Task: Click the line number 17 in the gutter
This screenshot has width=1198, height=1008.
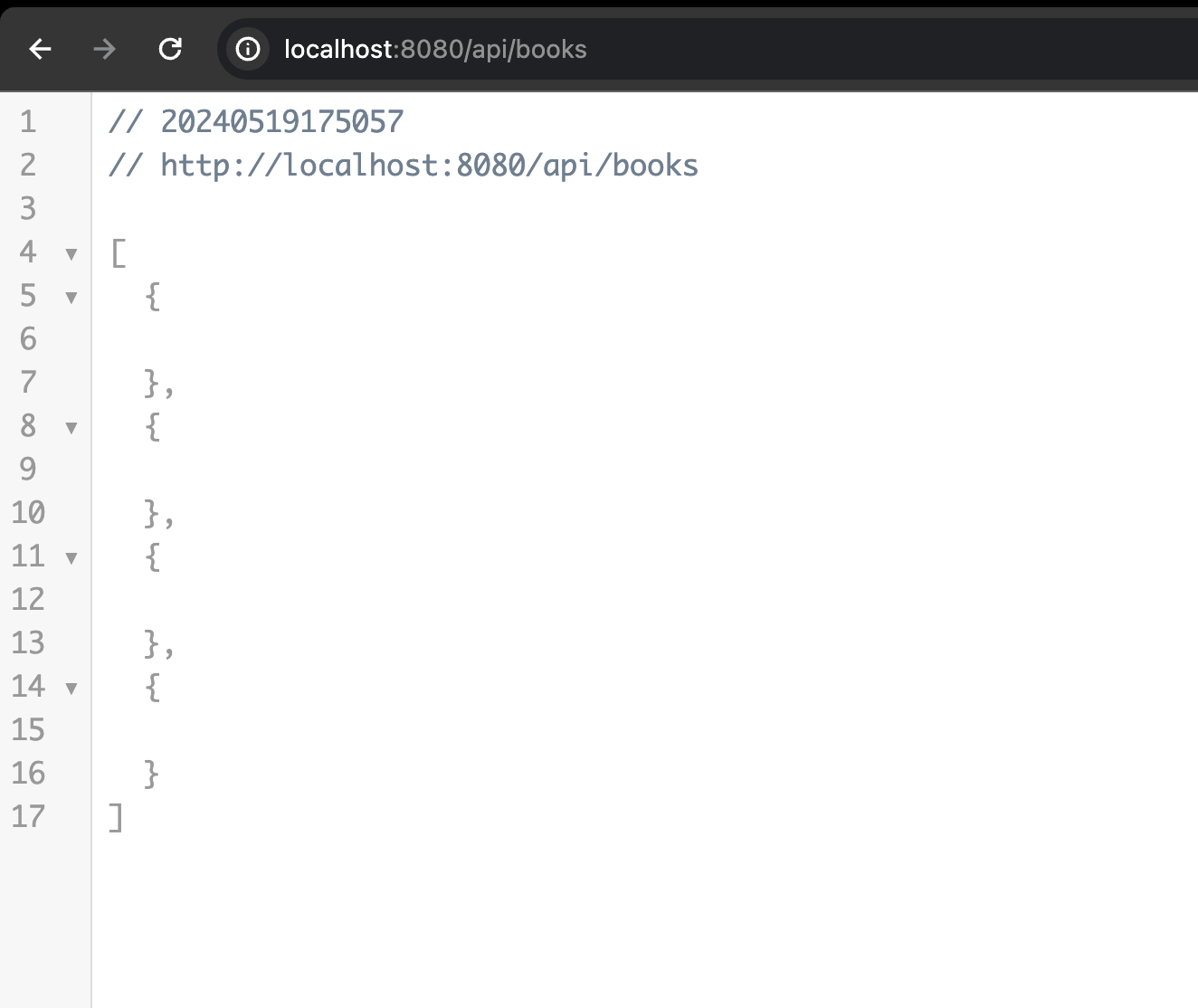Action: (x=28, y=817)
